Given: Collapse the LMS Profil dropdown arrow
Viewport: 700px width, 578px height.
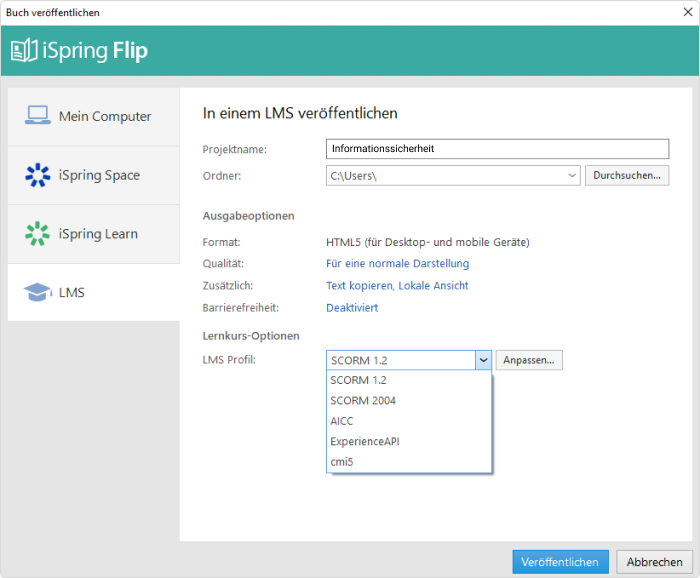Looking at the screenshot, I should point(483,360).
